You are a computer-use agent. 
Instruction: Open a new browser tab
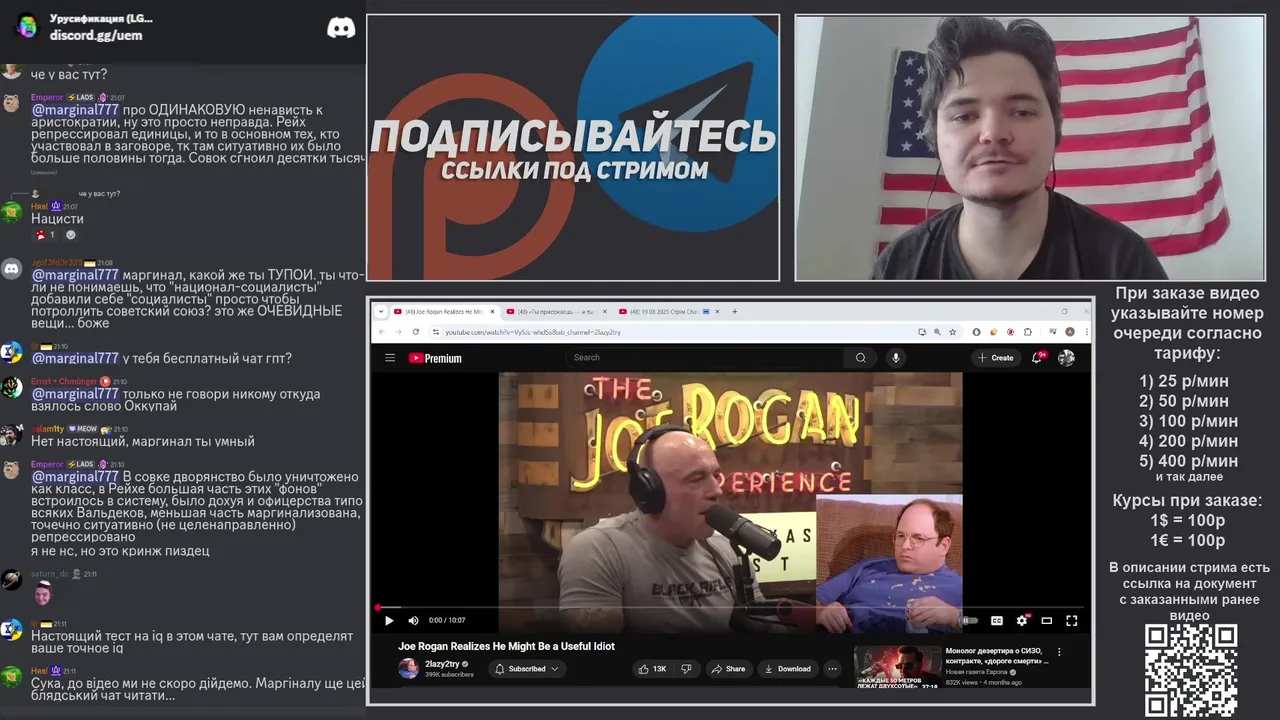(x=735, y=311)
